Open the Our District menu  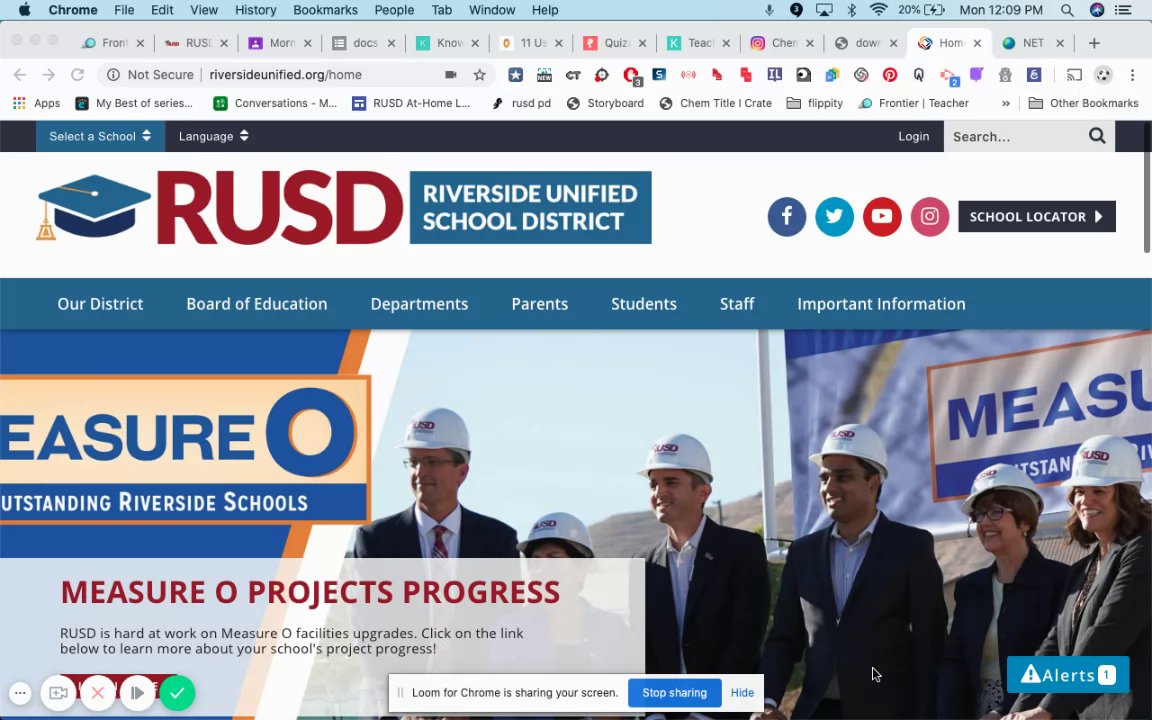100,304
